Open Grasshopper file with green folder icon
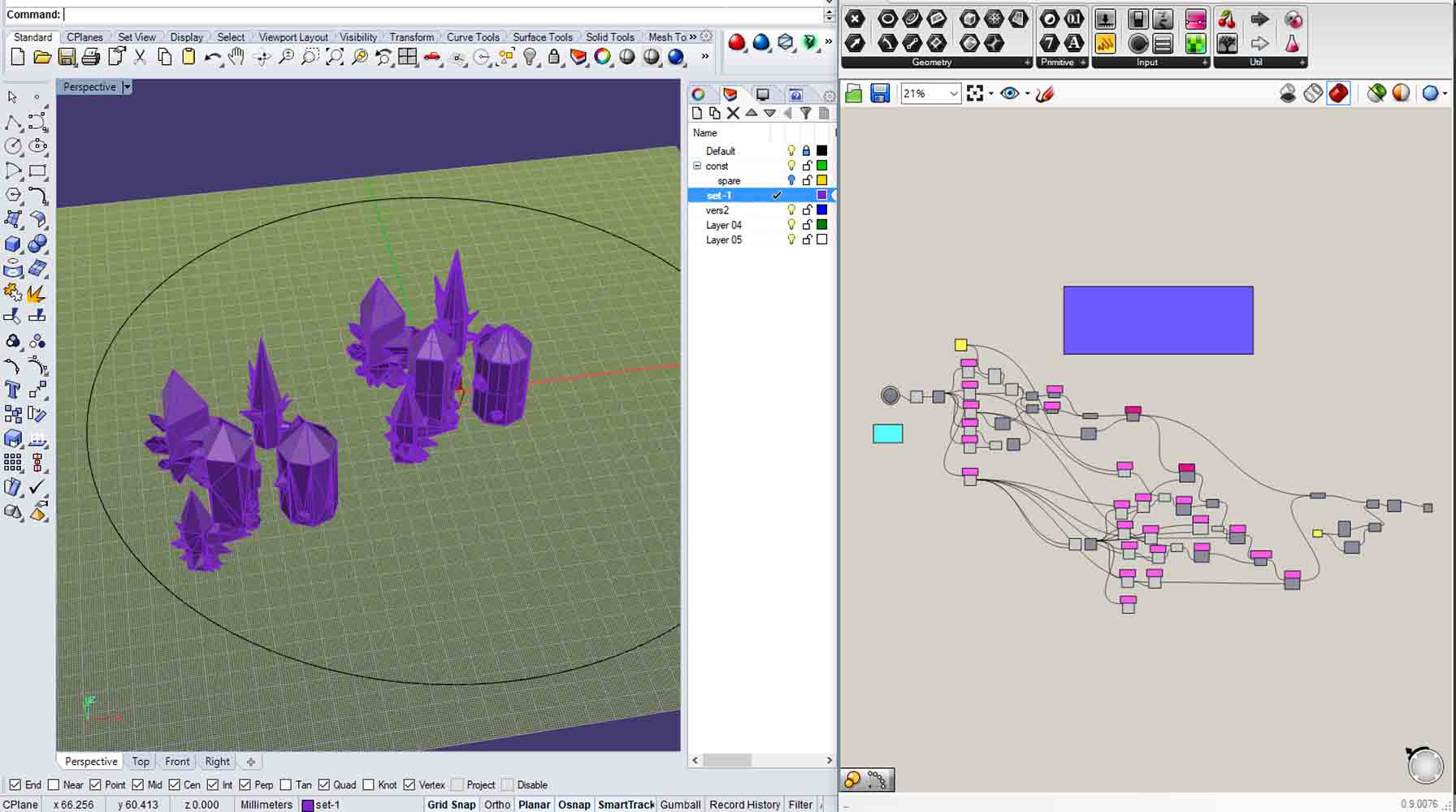Viewport: 1456px width, 812px height. 854,94
